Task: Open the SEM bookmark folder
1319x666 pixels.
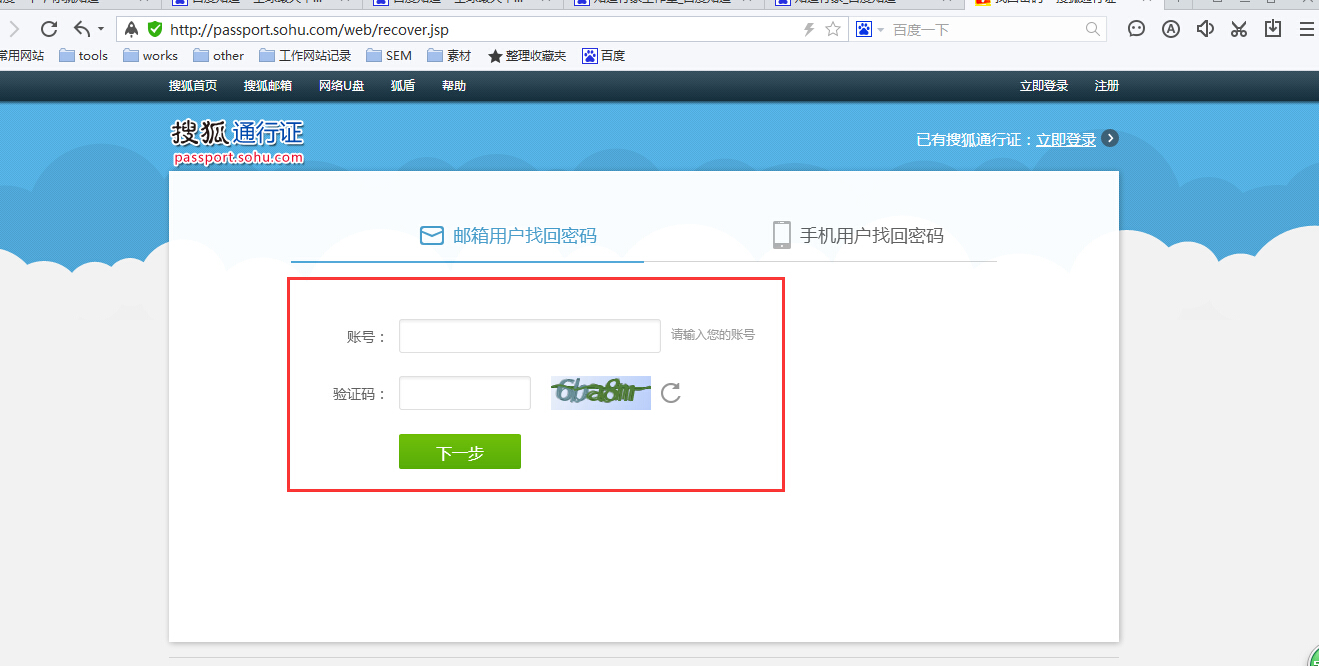Action: [x=389, y=56]
